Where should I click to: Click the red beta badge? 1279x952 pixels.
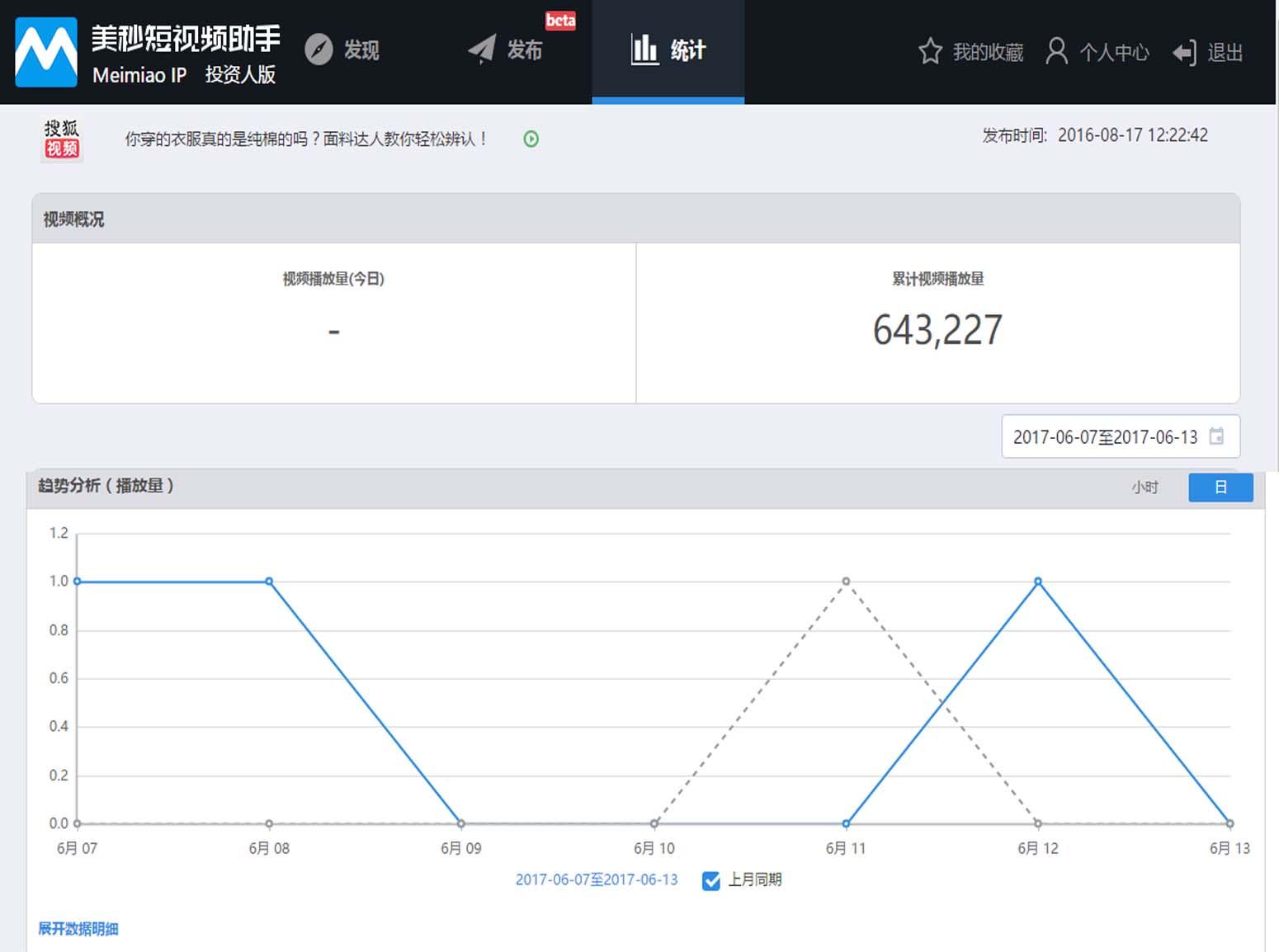(x=560, y=21)
